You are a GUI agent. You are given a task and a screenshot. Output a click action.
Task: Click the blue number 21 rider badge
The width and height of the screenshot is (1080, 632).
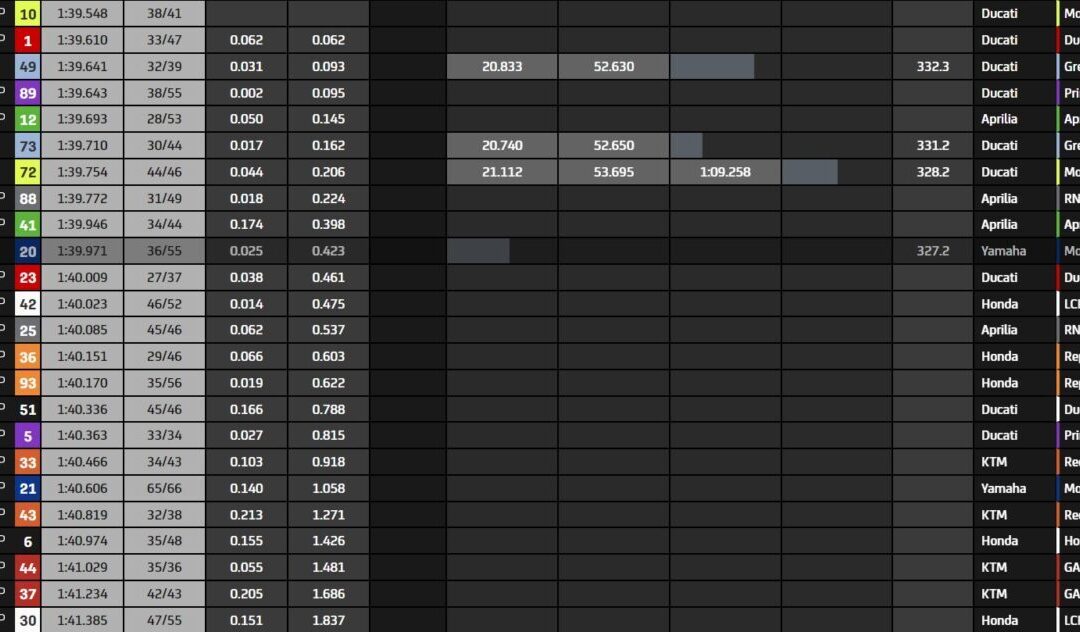pyautogui.click(x=28, y=488)
